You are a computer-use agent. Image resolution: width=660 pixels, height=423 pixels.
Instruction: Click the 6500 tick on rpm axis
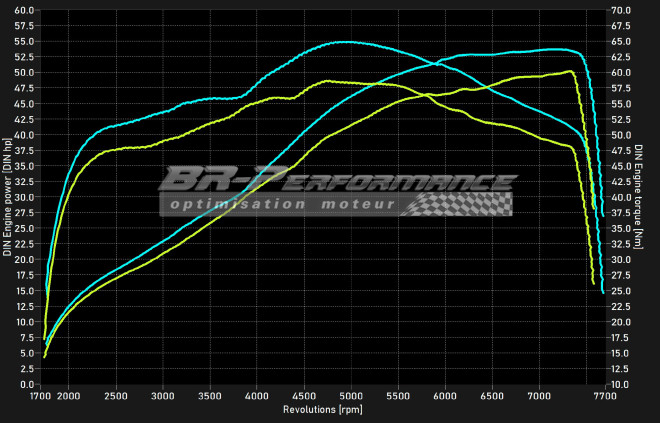[492, 396]
